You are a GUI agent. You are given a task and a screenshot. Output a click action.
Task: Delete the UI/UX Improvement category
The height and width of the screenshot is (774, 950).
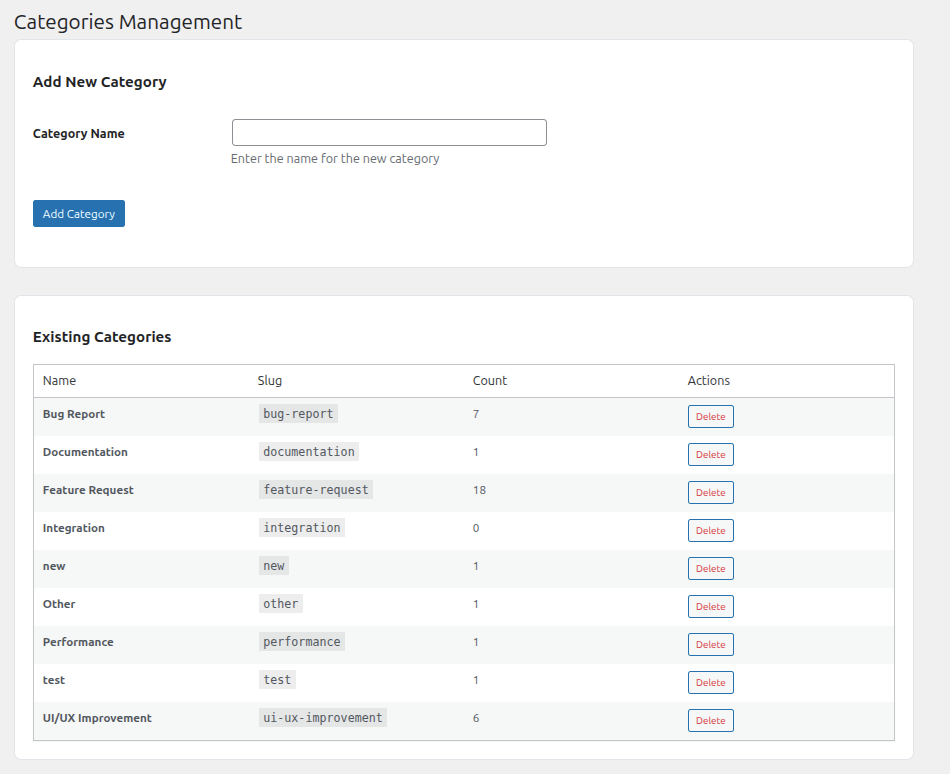(710, 720)
